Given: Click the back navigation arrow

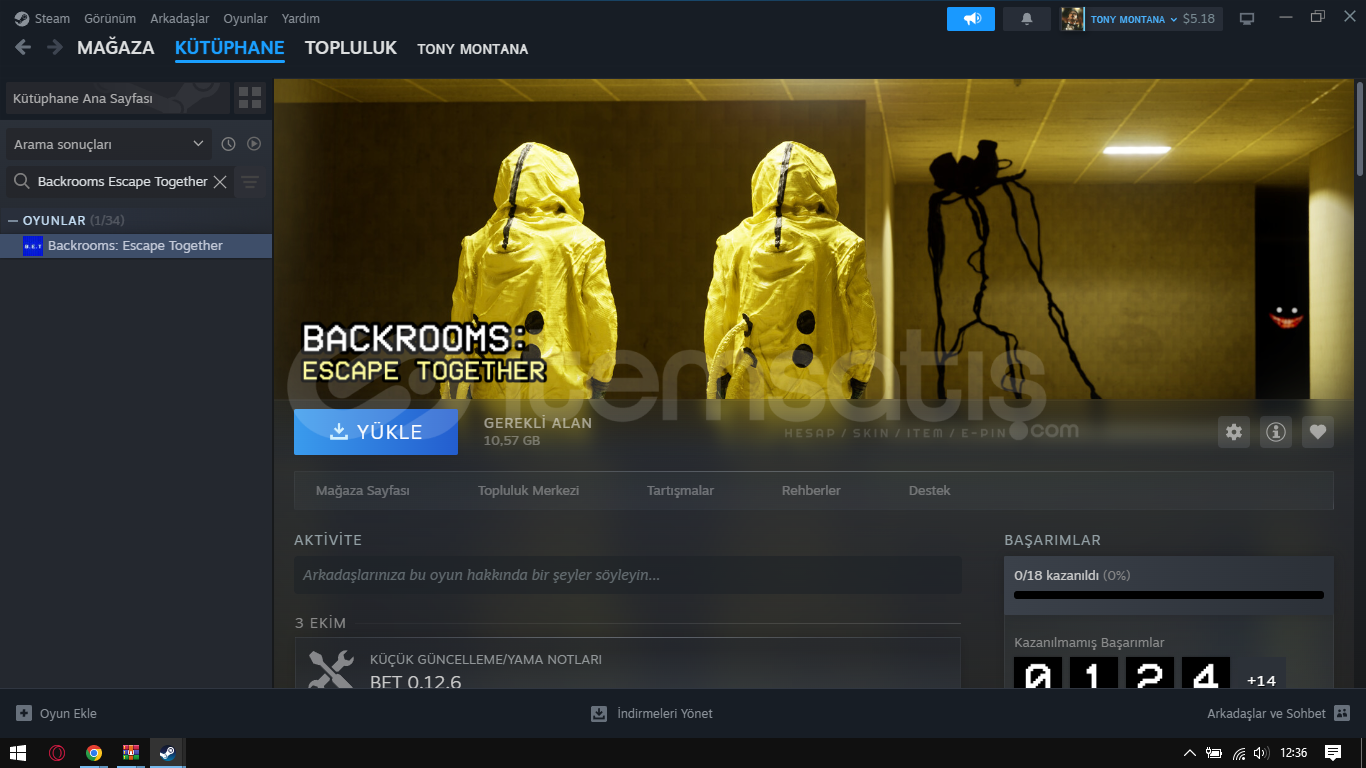Looking at the screenshot, I should pos(23,47).
